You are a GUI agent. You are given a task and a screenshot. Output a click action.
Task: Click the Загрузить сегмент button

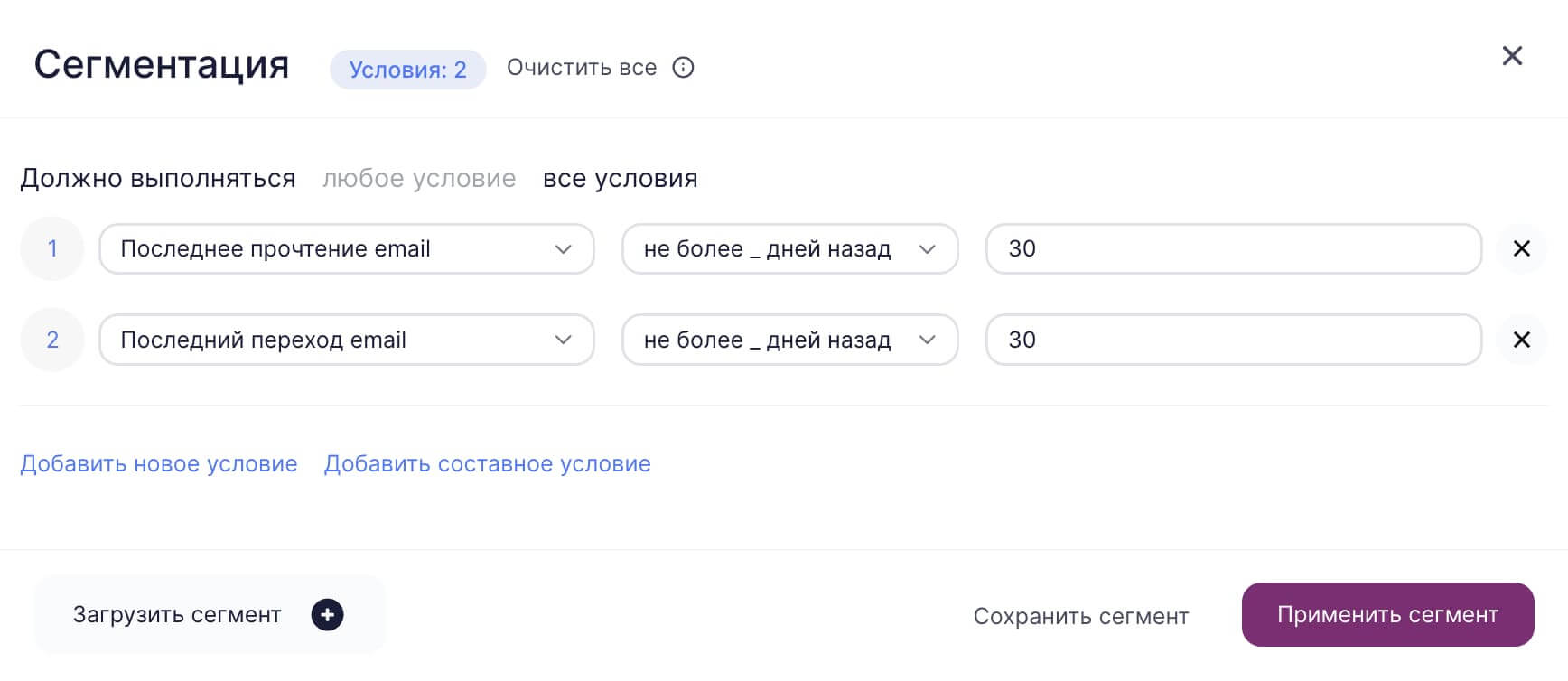click(x=210, y=615)
